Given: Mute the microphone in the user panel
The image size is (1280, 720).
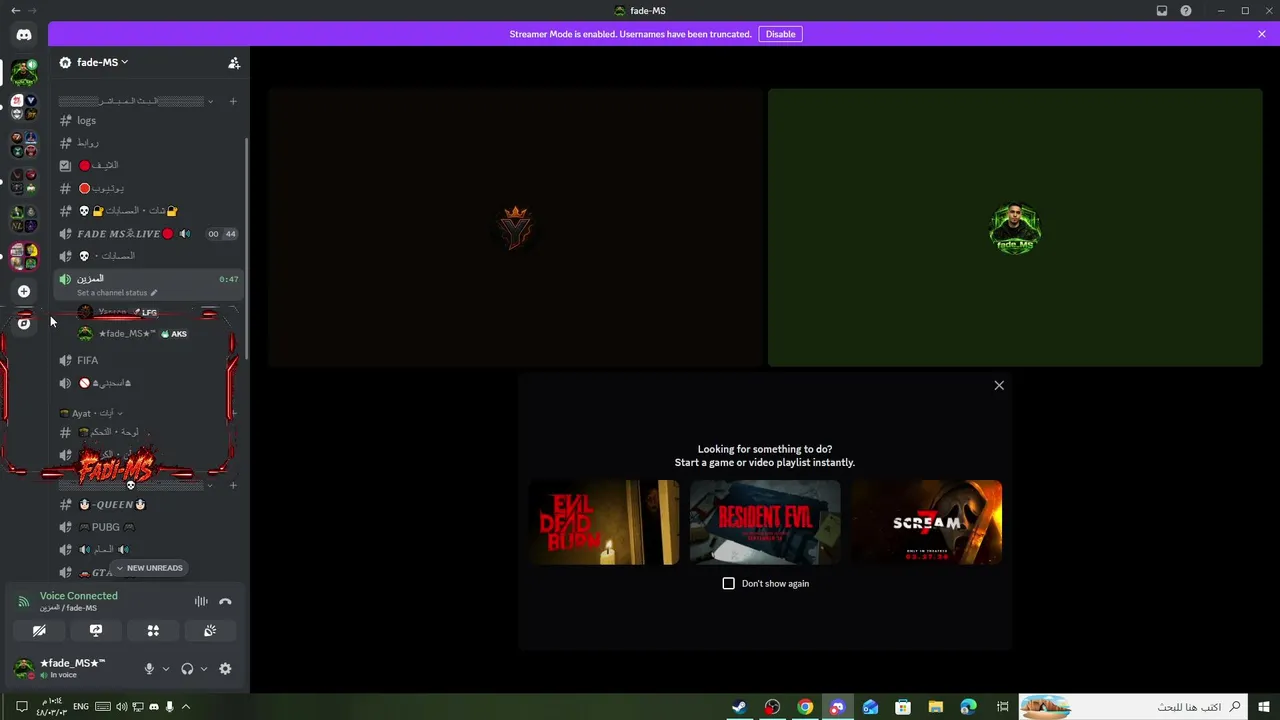Looking at the screenshot, I should pos(149,669).
